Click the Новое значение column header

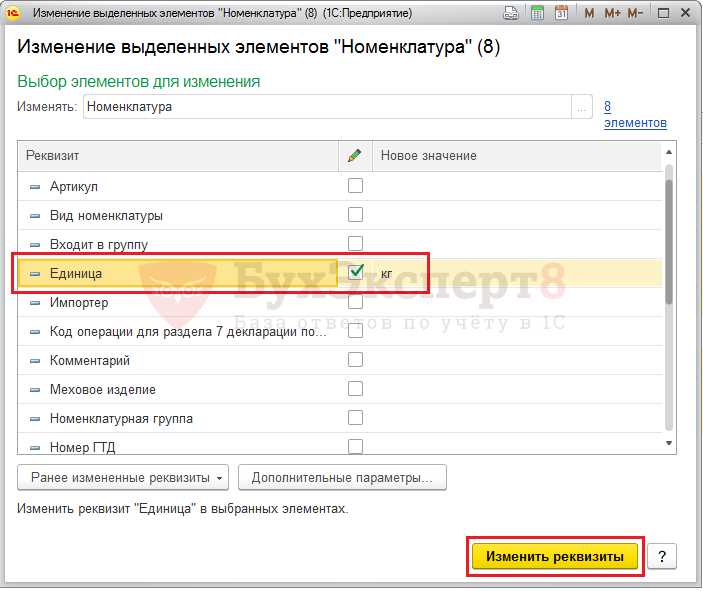tap(516, 156)
